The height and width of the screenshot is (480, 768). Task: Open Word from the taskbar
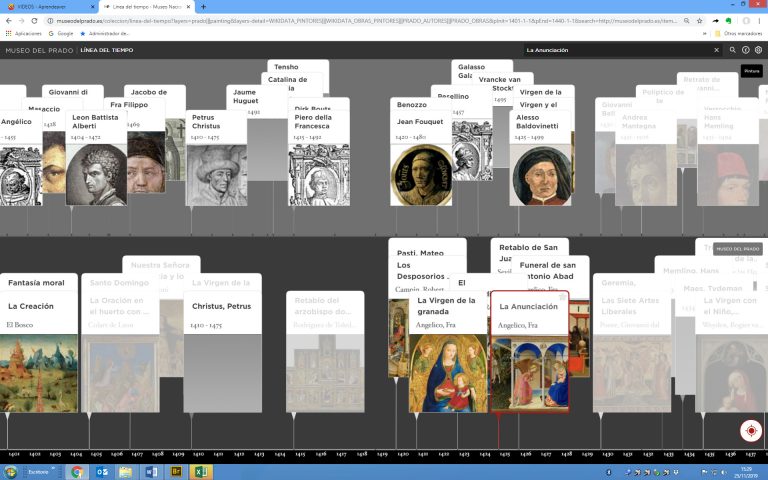[151, 472]
